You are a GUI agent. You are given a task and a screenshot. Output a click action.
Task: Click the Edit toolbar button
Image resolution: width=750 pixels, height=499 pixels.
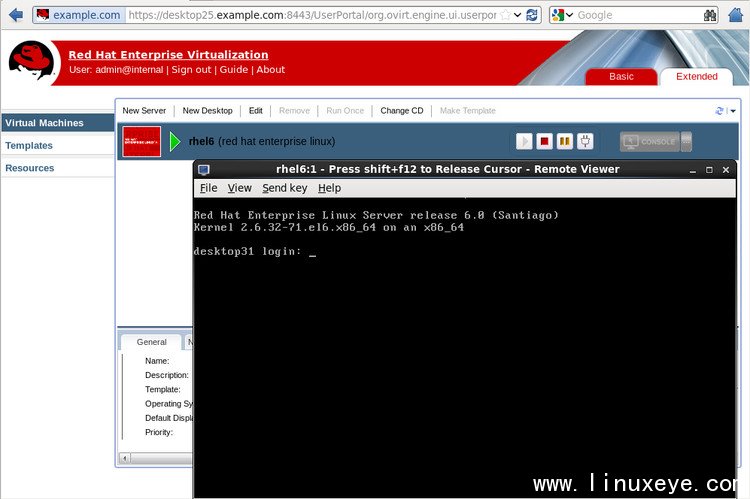pyautogui.click(x=255, y=111)
